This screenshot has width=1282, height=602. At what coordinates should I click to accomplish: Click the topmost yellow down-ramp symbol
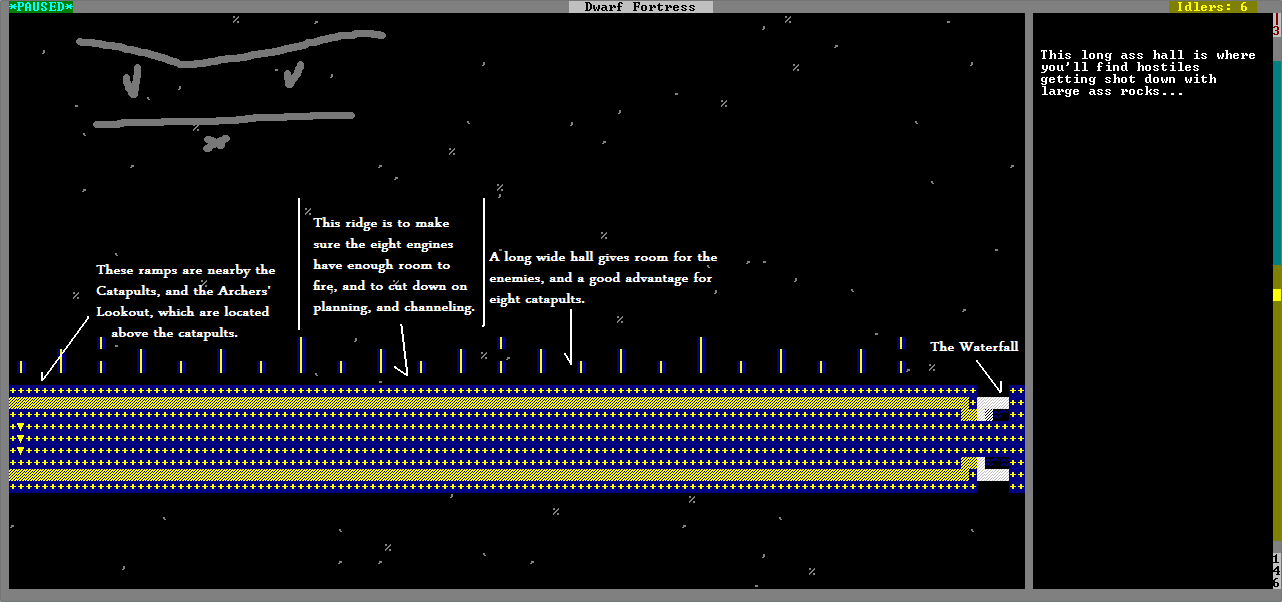pos(21,427)
